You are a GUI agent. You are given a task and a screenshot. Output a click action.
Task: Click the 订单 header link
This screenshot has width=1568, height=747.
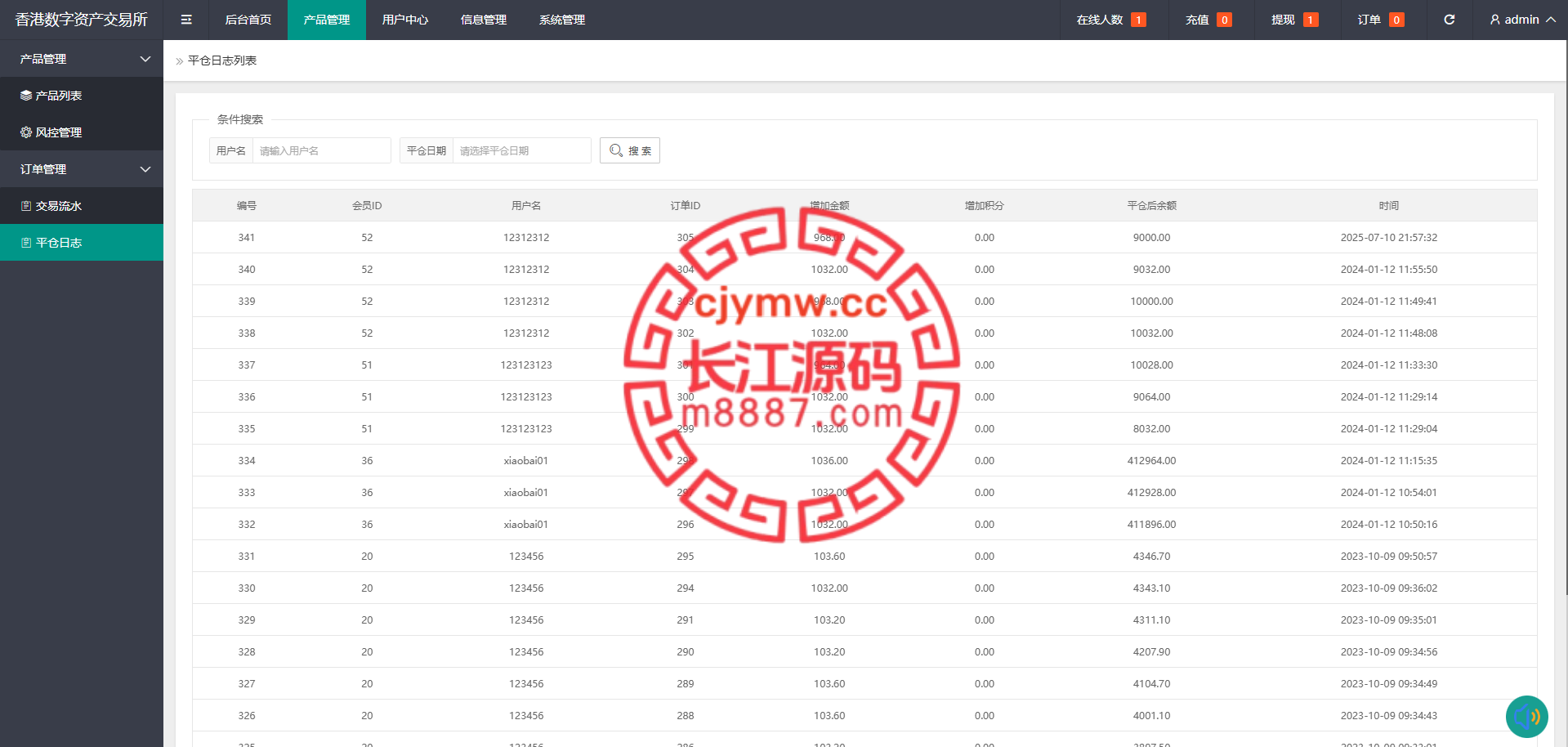coord(1369,20)
